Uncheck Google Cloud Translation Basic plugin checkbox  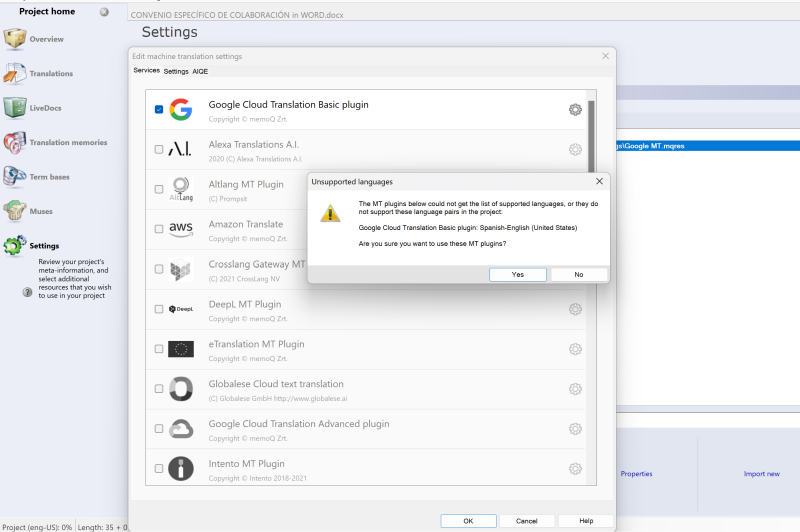[x=159, y=110]
